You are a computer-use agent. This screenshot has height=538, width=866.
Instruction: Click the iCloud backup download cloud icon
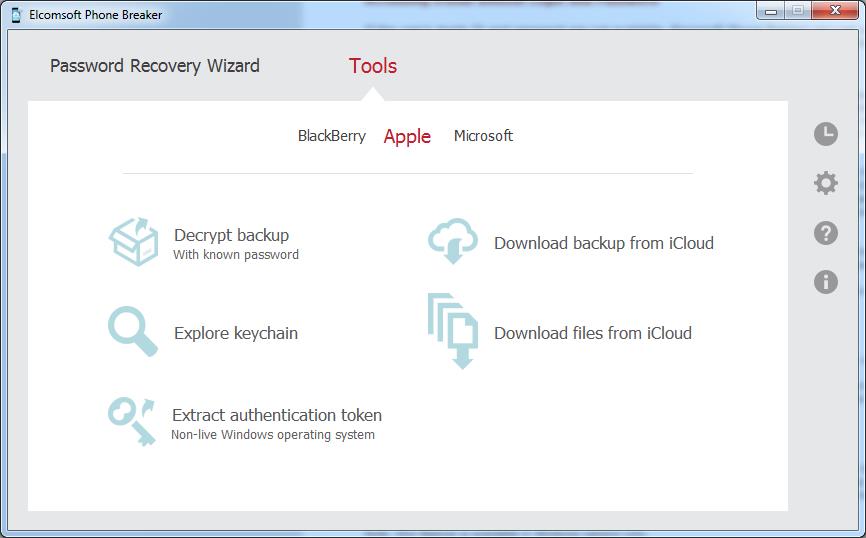[453, 241]
